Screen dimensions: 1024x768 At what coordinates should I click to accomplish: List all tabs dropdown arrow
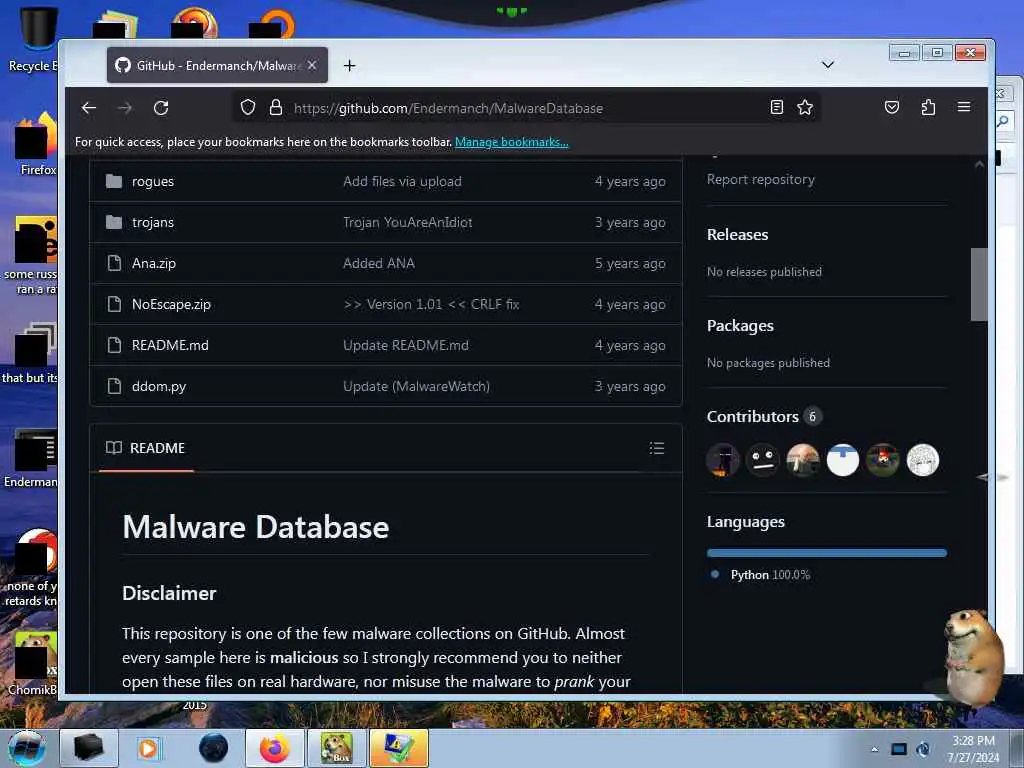pyautogui.click(x=827, y=65)
